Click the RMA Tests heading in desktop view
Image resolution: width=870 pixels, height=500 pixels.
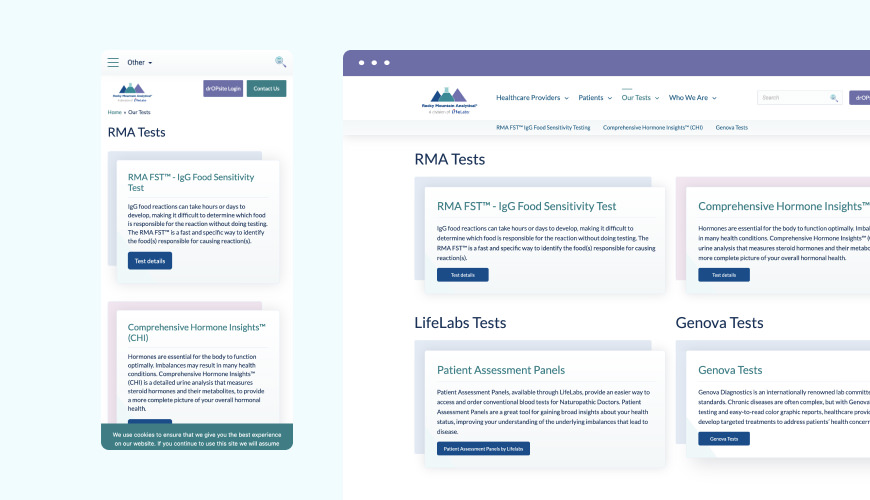tap(449, 159)
